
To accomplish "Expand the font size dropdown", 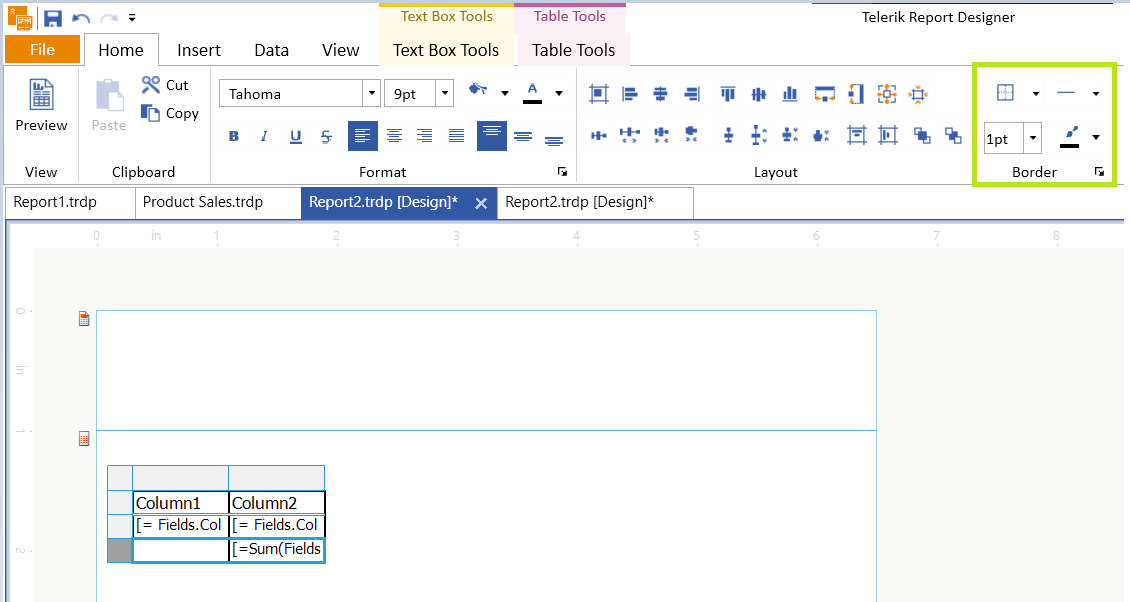I will pyautogui.click(x=445, y=93).
